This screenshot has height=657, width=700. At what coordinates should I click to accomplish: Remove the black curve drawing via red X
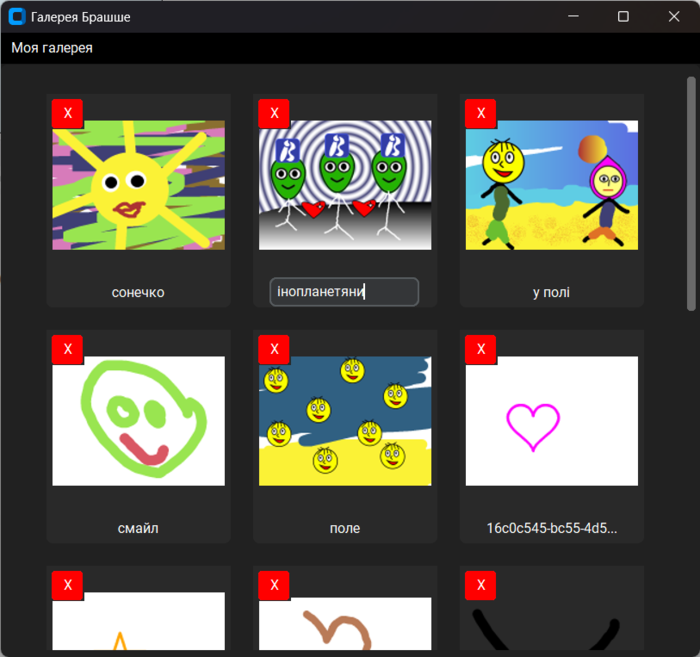click(x=481, y=585)
